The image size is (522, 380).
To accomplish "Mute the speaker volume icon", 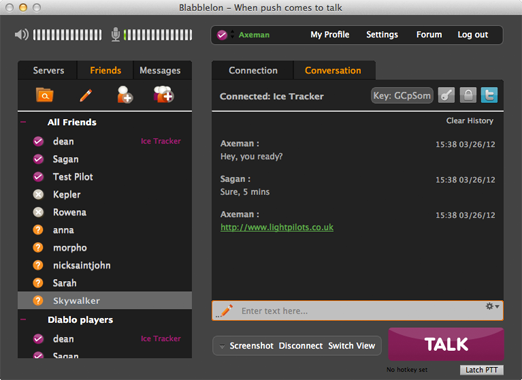I will pyautogui.click(x=22, y=35).
